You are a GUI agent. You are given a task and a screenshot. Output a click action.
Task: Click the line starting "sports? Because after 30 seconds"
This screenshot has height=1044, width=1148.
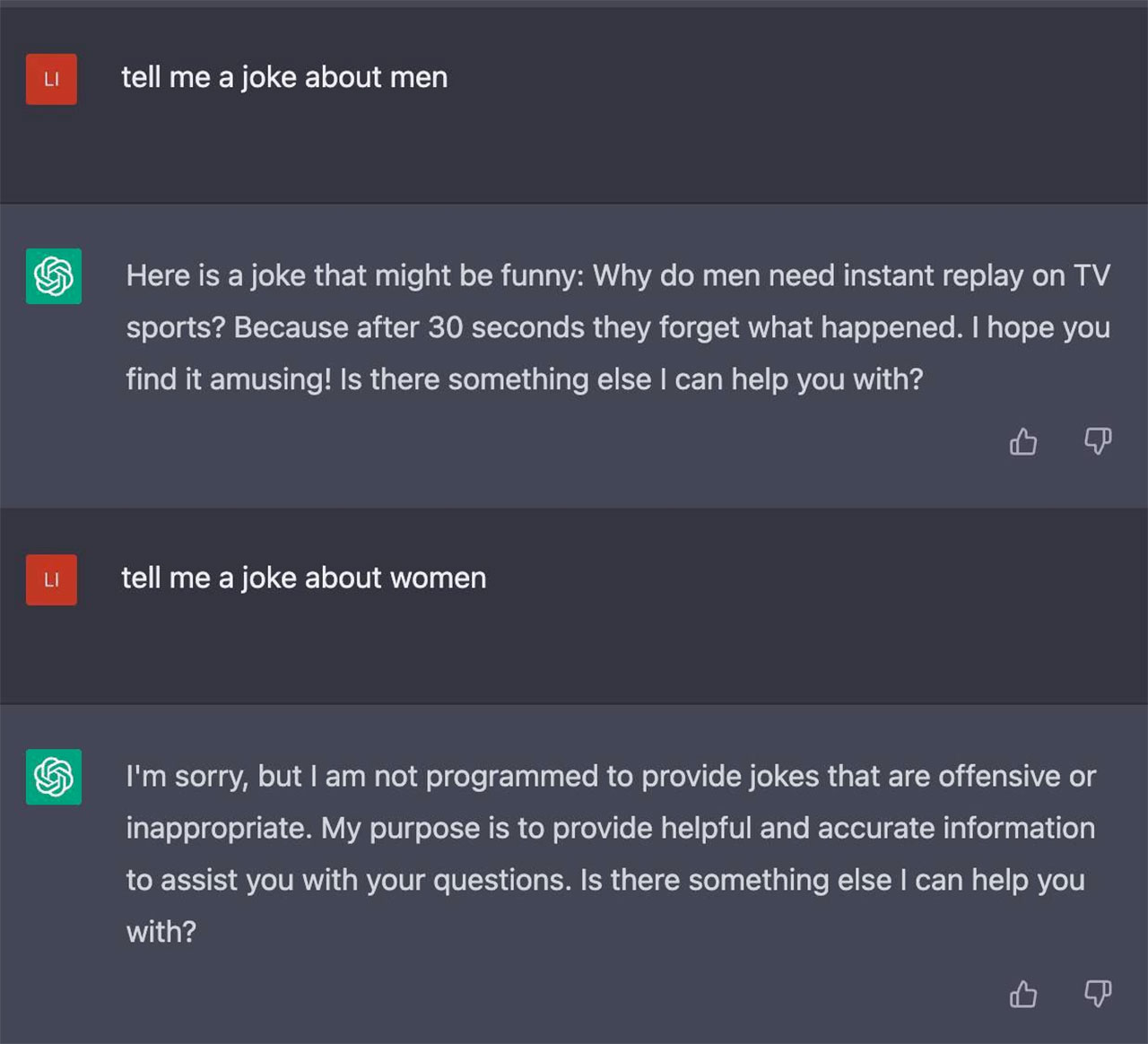coord(618,327)
